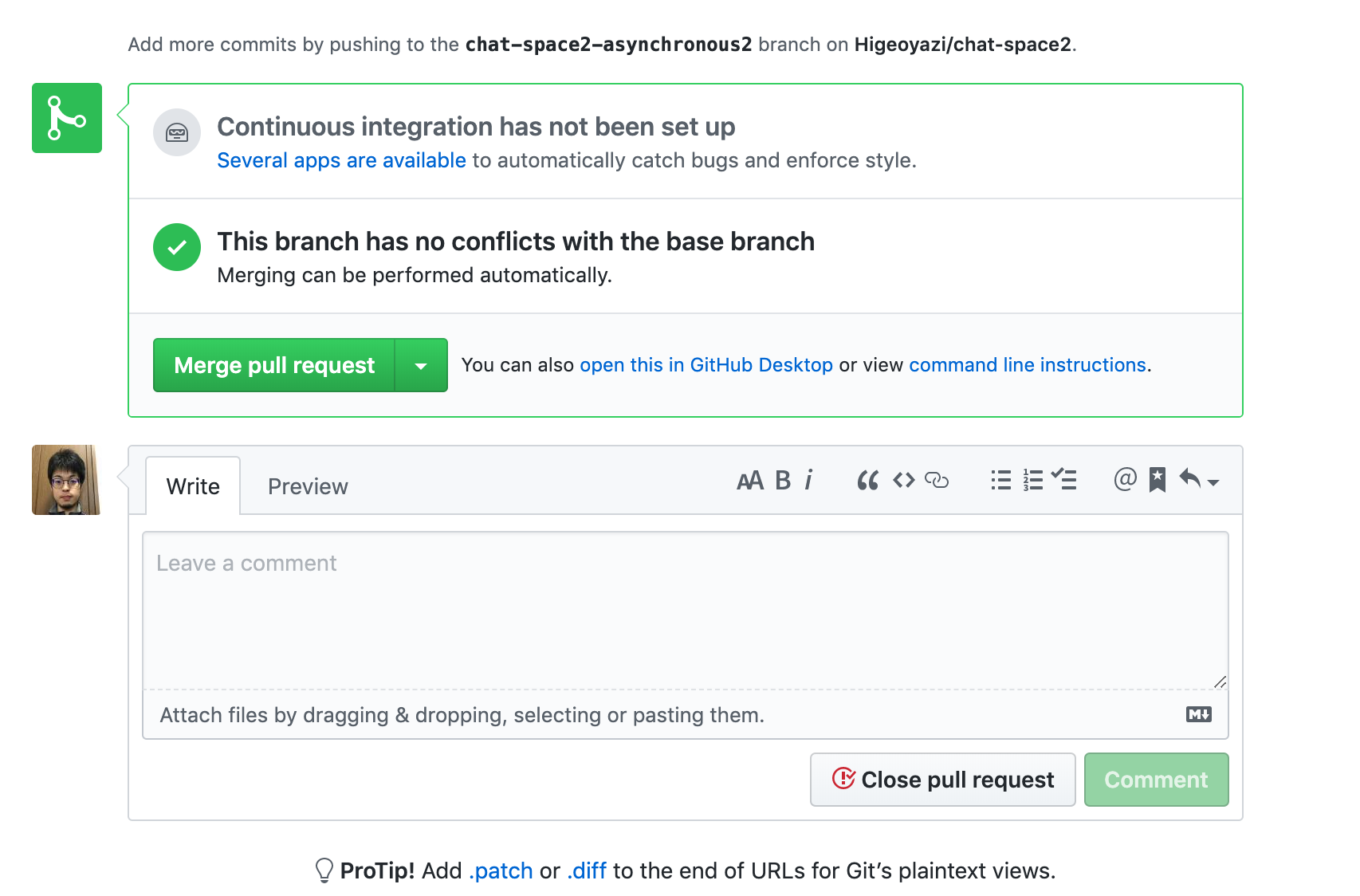The width and height of the screenshot is (1360, 896).
Task: Add a link using the toolbar
Action: 937,481
